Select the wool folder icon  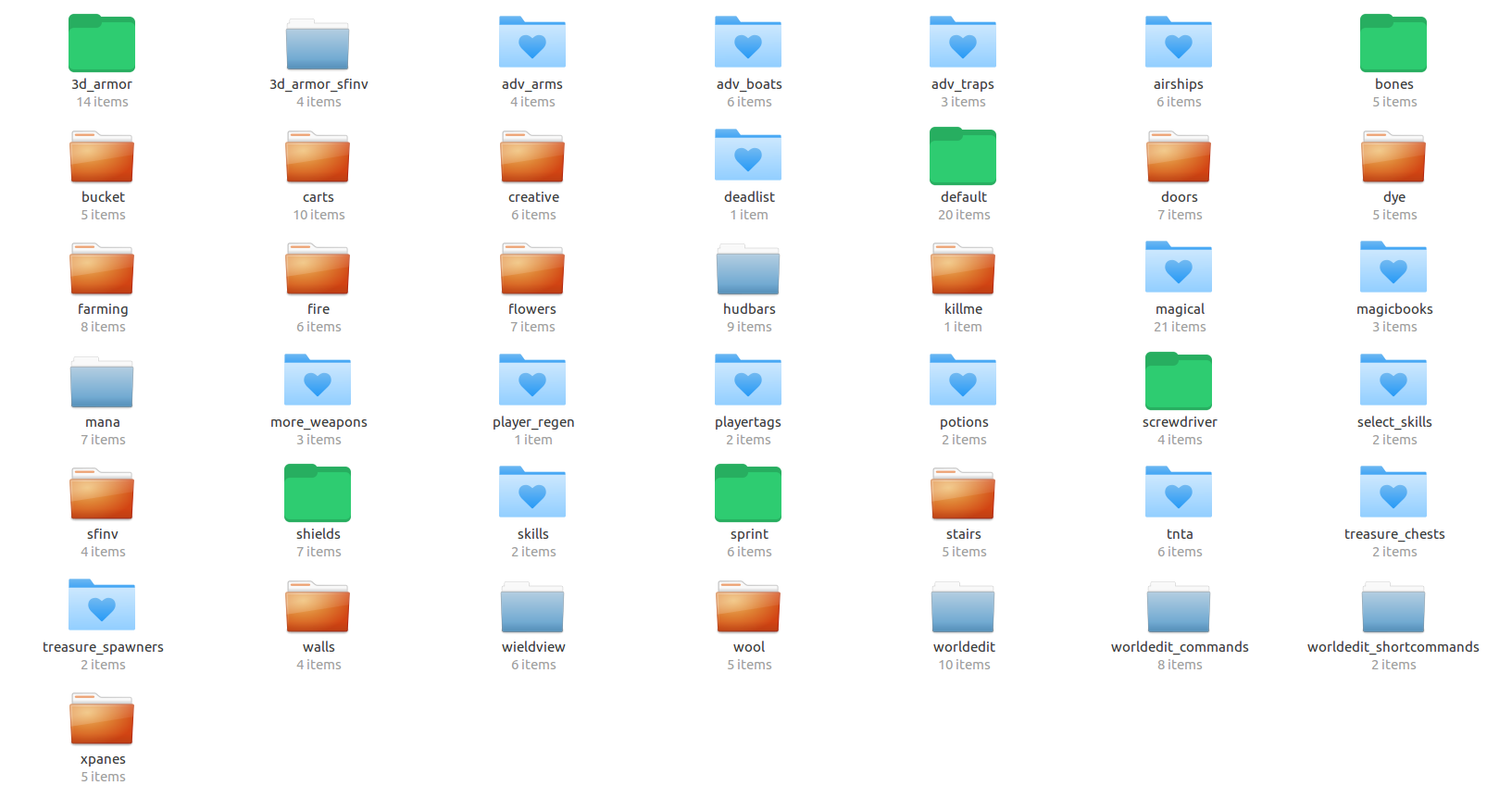click(x=748, y=606)
